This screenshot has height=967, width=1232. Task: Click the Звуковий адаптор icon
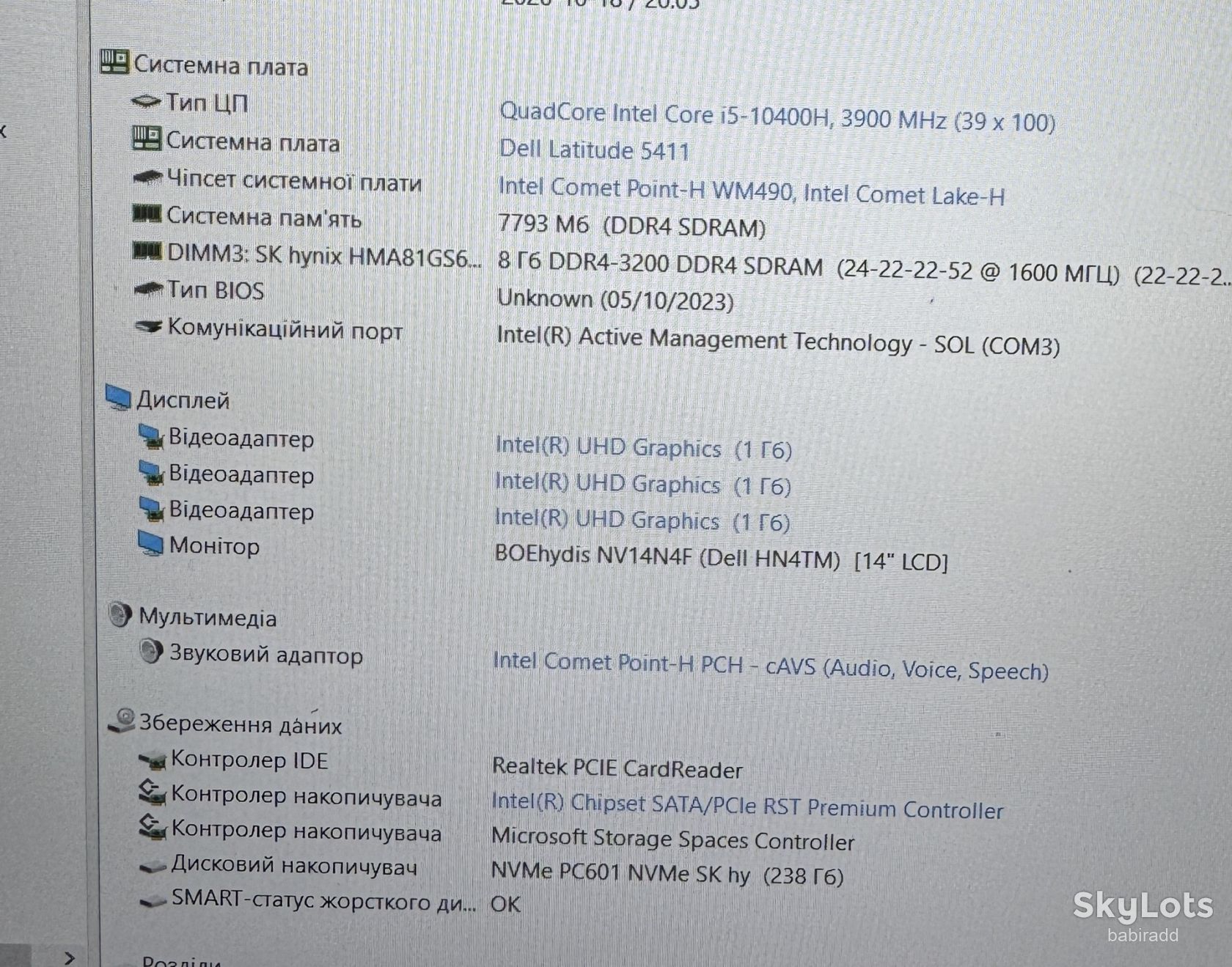click(x=151, y=651)
